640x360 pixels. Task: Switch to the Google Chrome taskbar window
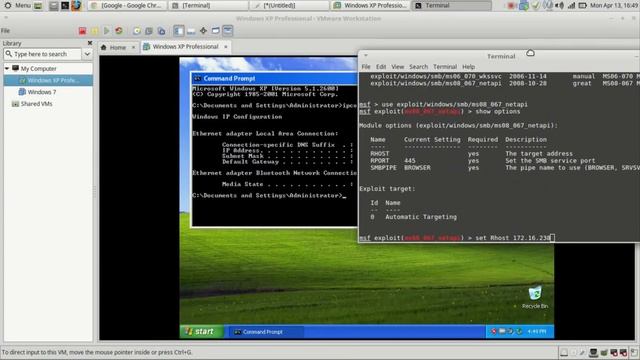[127, 5]
